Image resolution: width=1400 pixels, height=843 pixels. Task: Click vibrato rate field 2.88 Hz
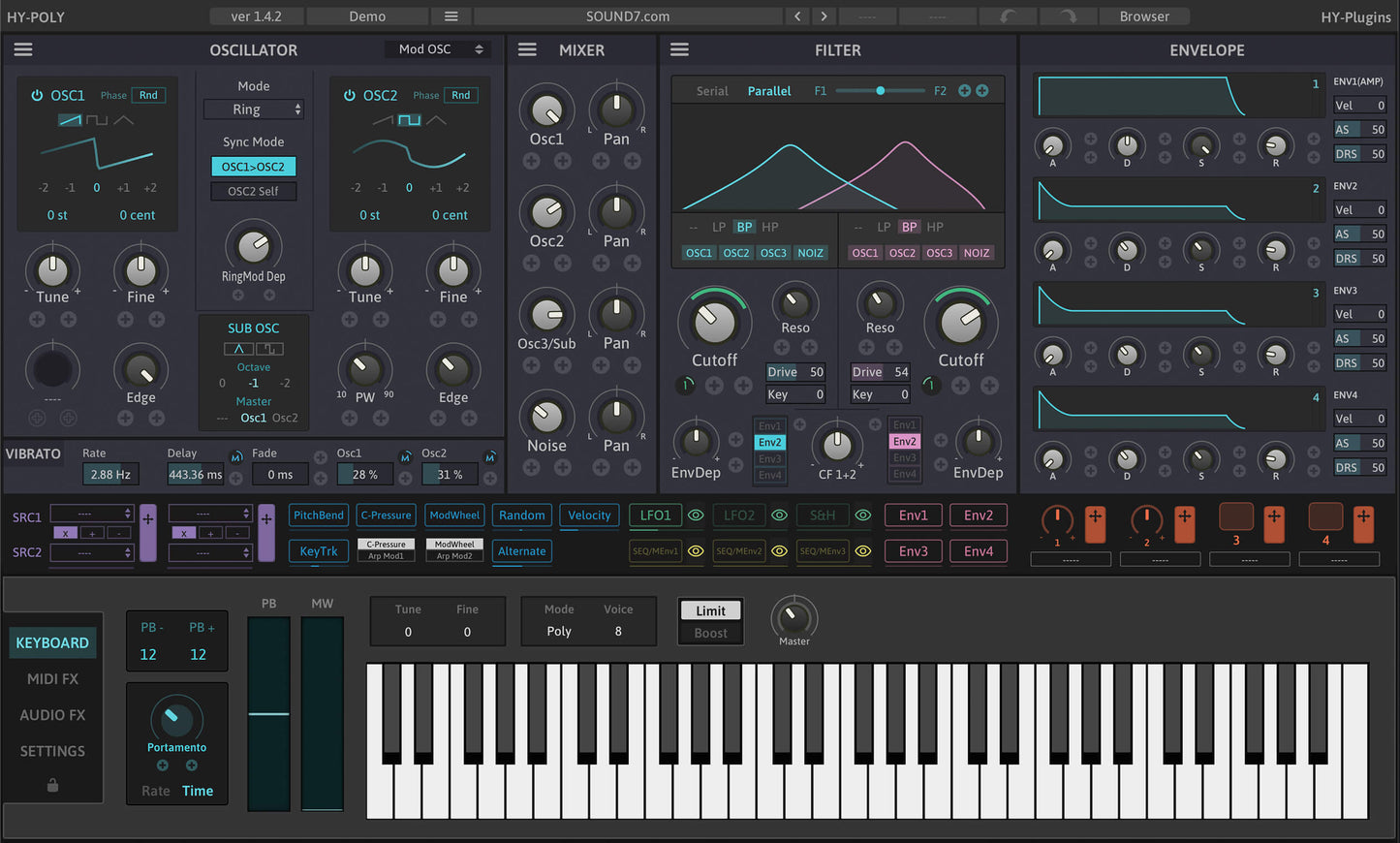[110, 474]
